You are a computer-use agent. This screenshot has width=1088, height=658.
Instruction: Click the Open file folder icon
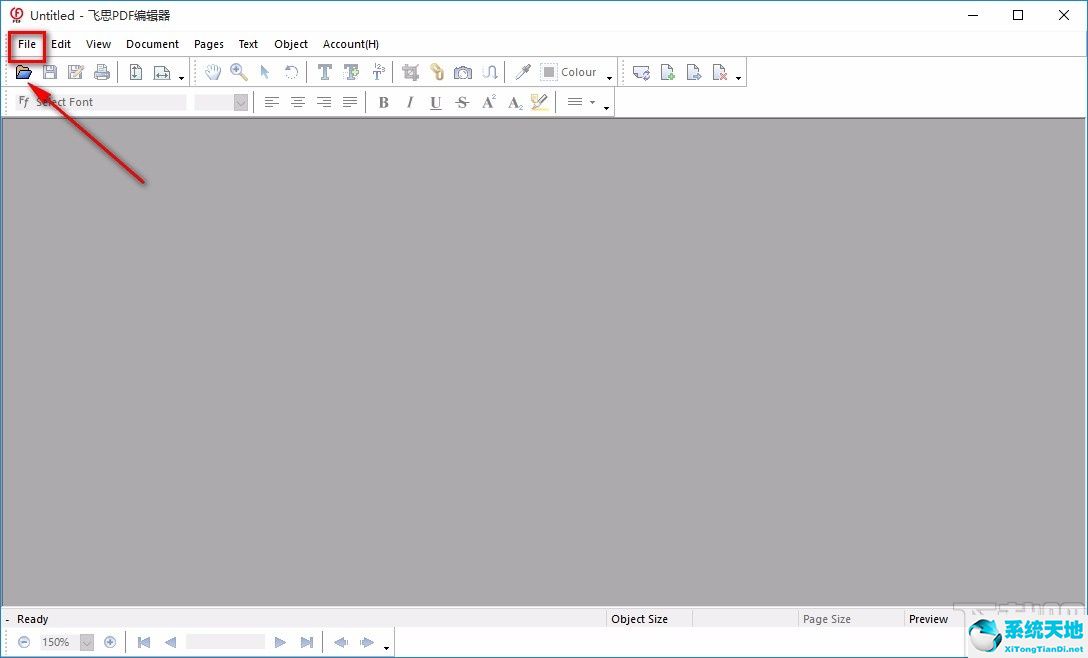24,72
